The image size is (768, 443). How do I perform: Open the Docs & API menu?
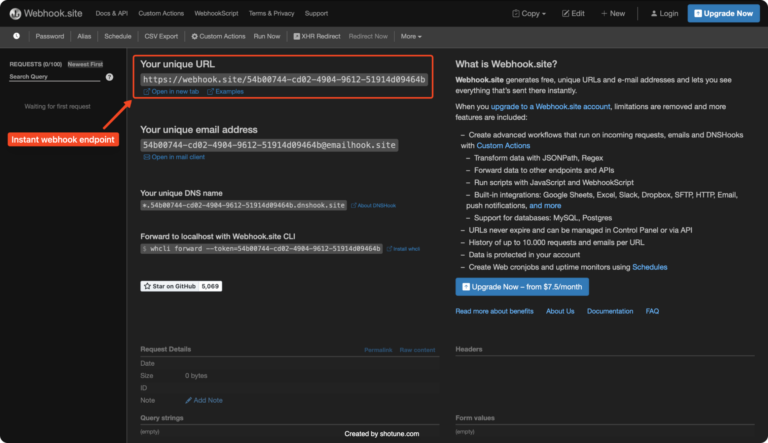coord(112,13)
